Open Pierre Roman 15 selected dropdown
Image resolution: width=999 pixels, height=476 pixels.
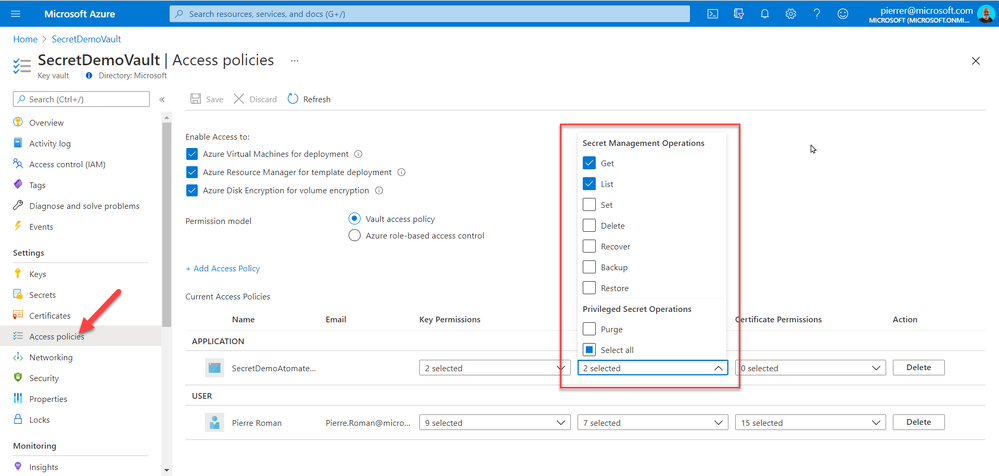810,422
